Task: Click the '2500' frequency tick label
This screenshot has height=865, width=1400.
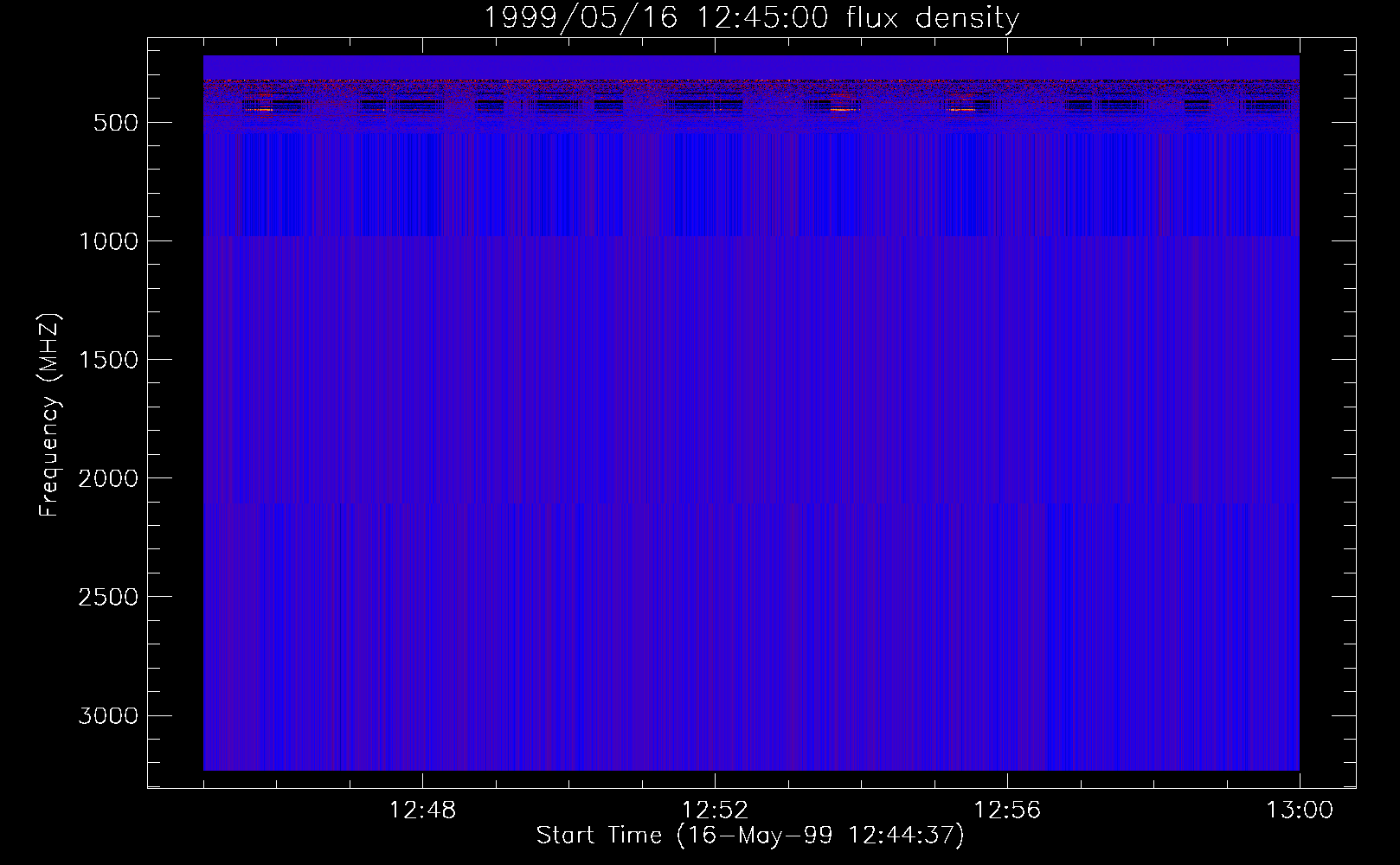Action: click(x=108, y=597)
